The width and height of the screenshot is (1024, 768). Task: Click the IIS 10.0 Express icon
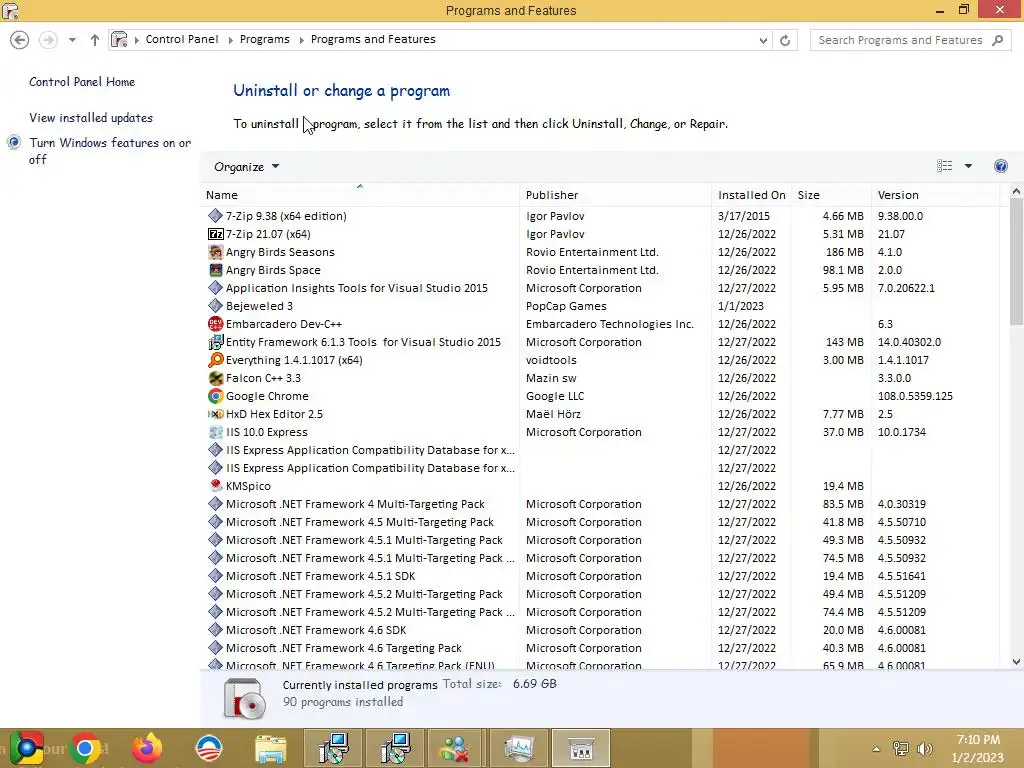pos(216,432)
